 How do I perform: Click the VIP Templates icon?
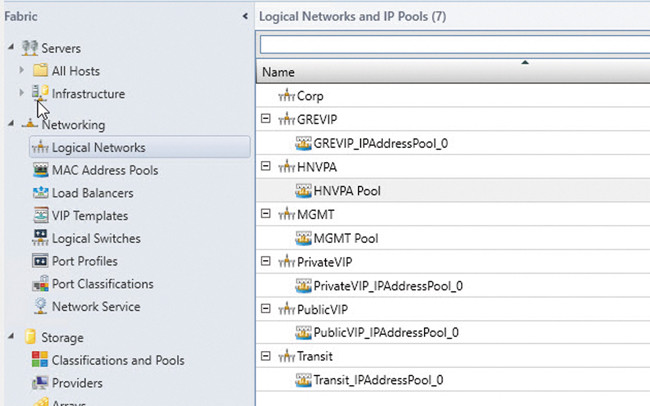click(41, 216)
